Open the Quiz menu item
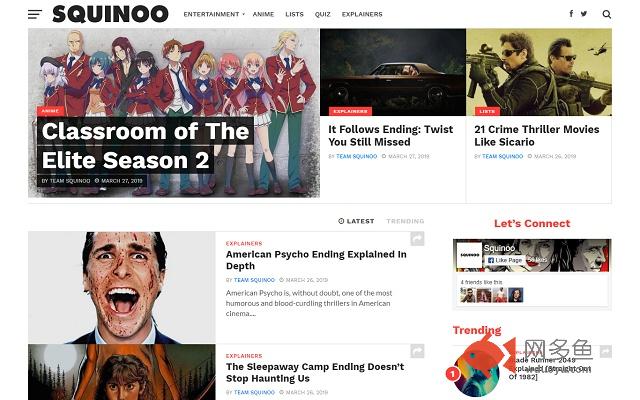The height and width of the screenshot is (400, 640). point(322,14)
